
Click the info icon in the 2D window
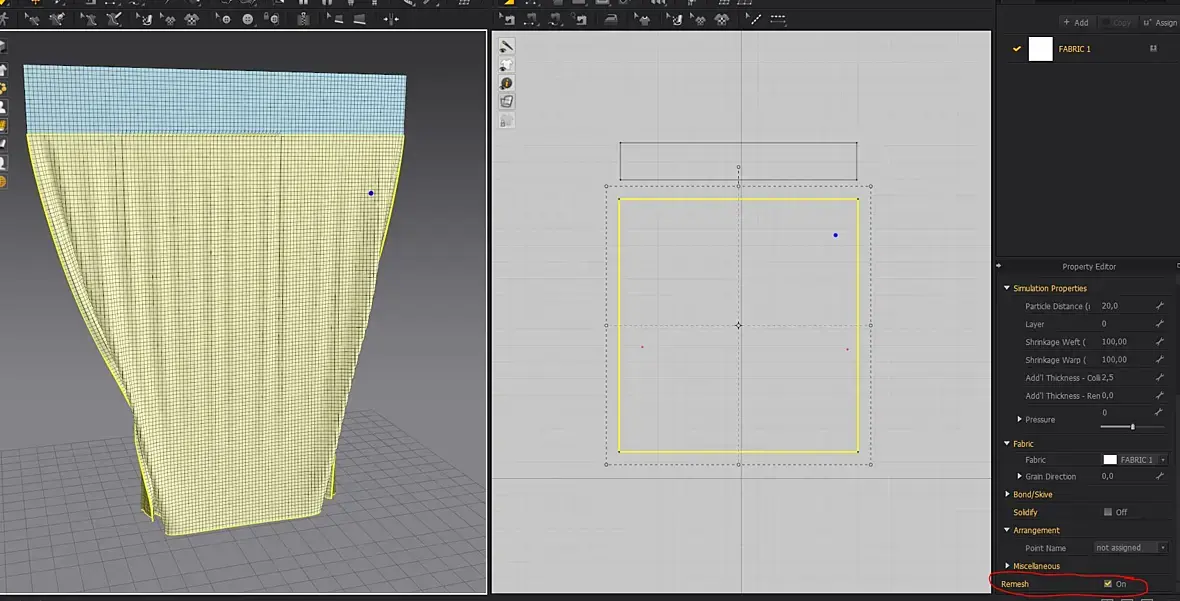pyautogui.click(x=507, y=83)
